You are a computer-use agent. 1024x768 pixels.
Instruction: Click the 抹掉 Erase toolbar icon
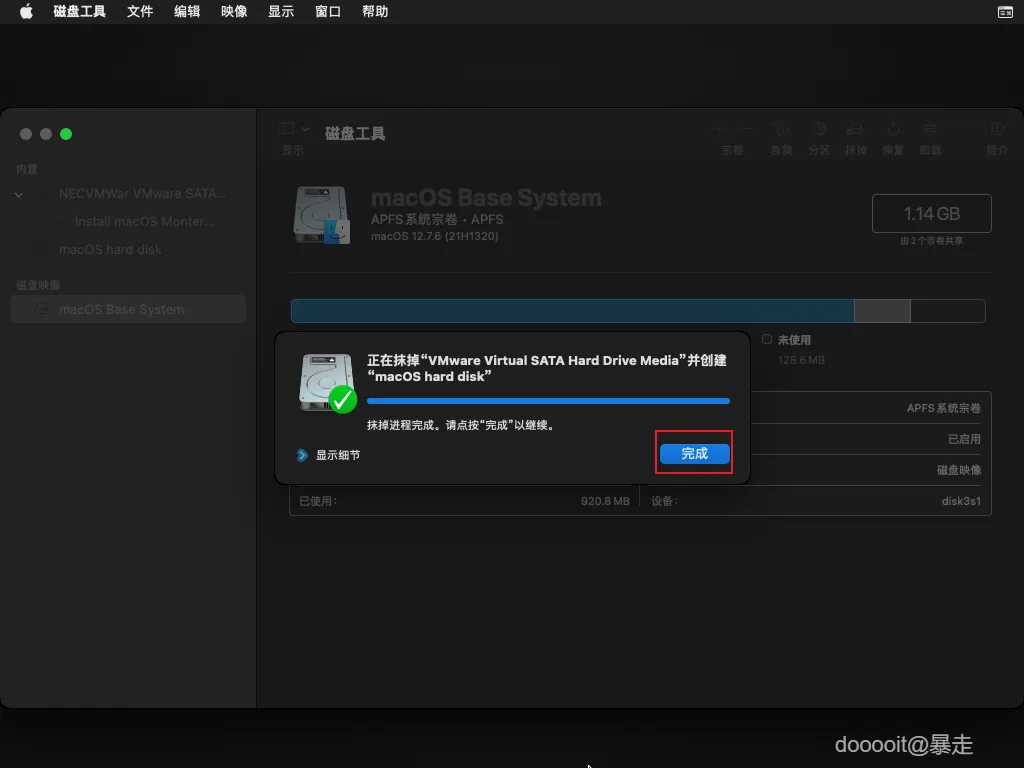(855, 129)
